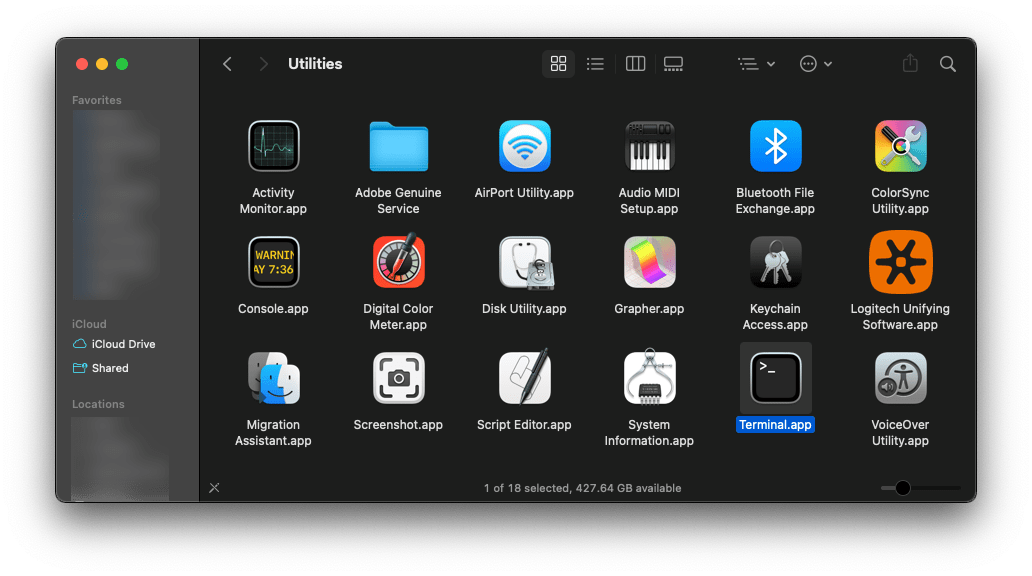
Task: Select the Keychain Access app icon
Action: point(775,263)
